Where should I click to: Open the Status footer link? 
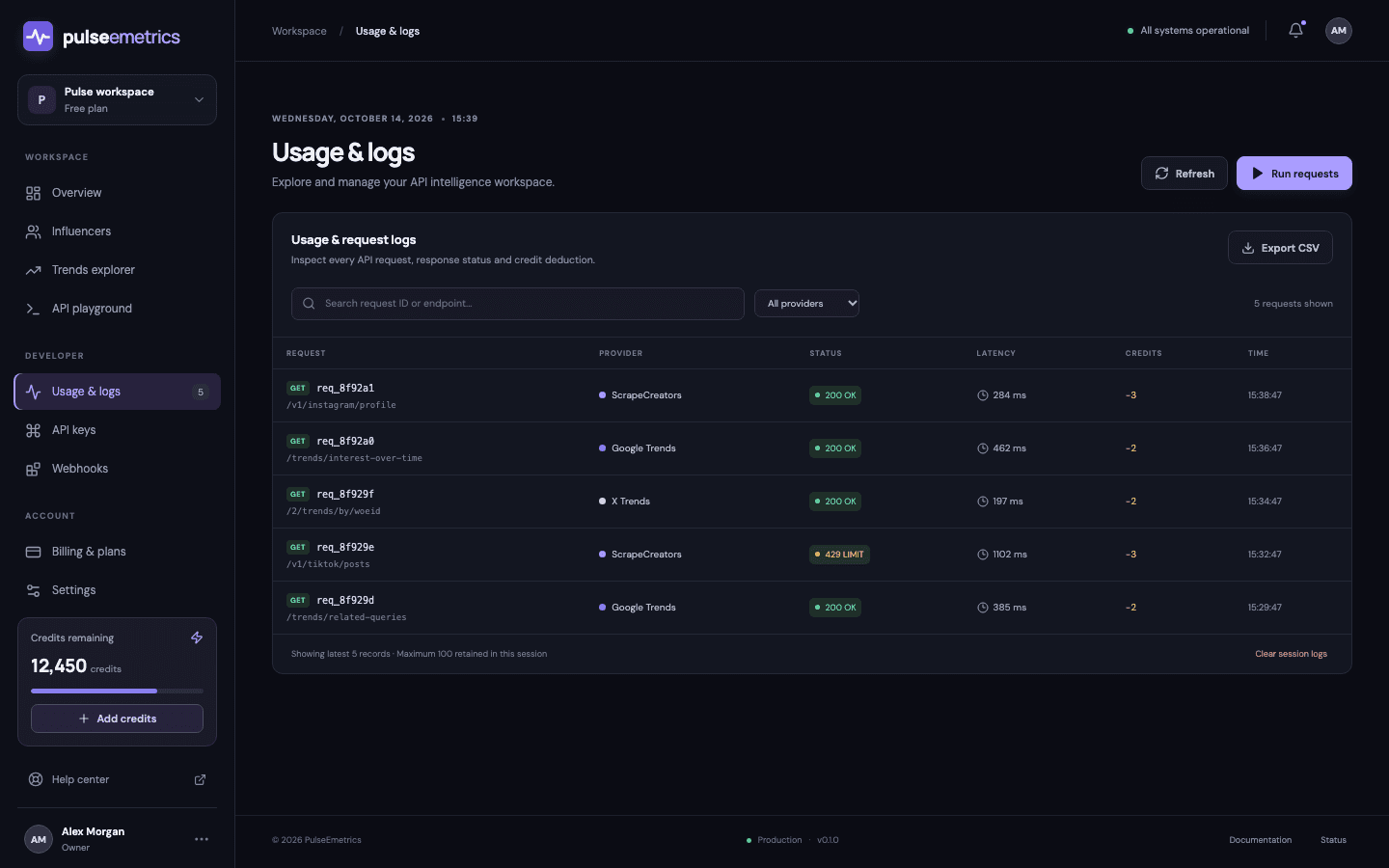[1333, 840]
